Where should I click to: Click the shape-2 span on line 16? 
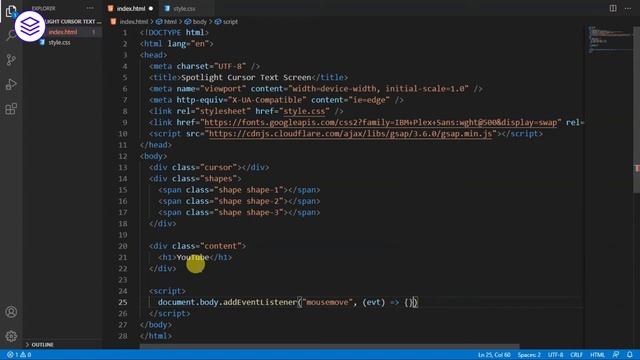pos(239,201)
